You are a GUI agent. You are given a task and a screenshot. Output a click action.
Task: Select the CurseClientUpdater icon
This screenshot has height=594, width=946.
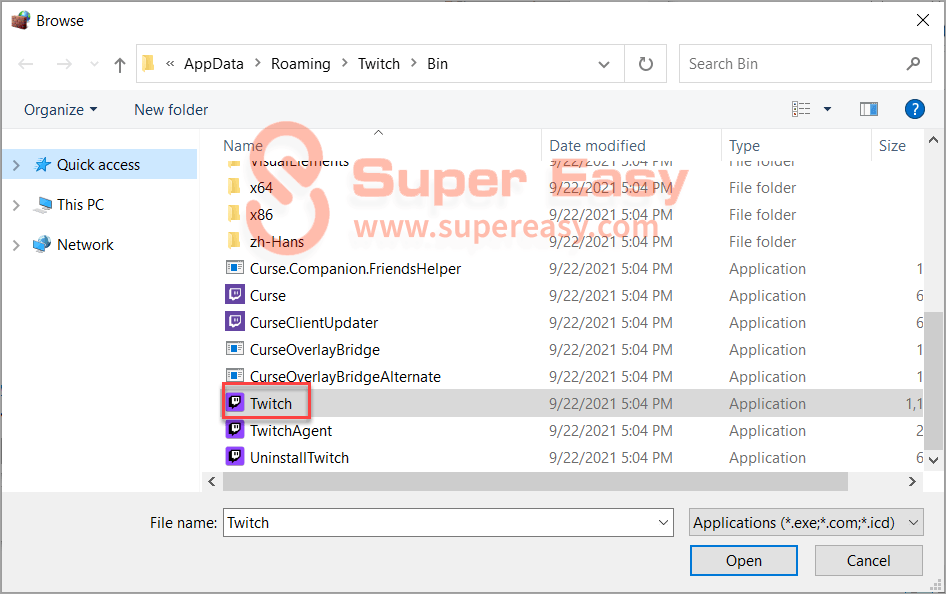pos(235,321)
